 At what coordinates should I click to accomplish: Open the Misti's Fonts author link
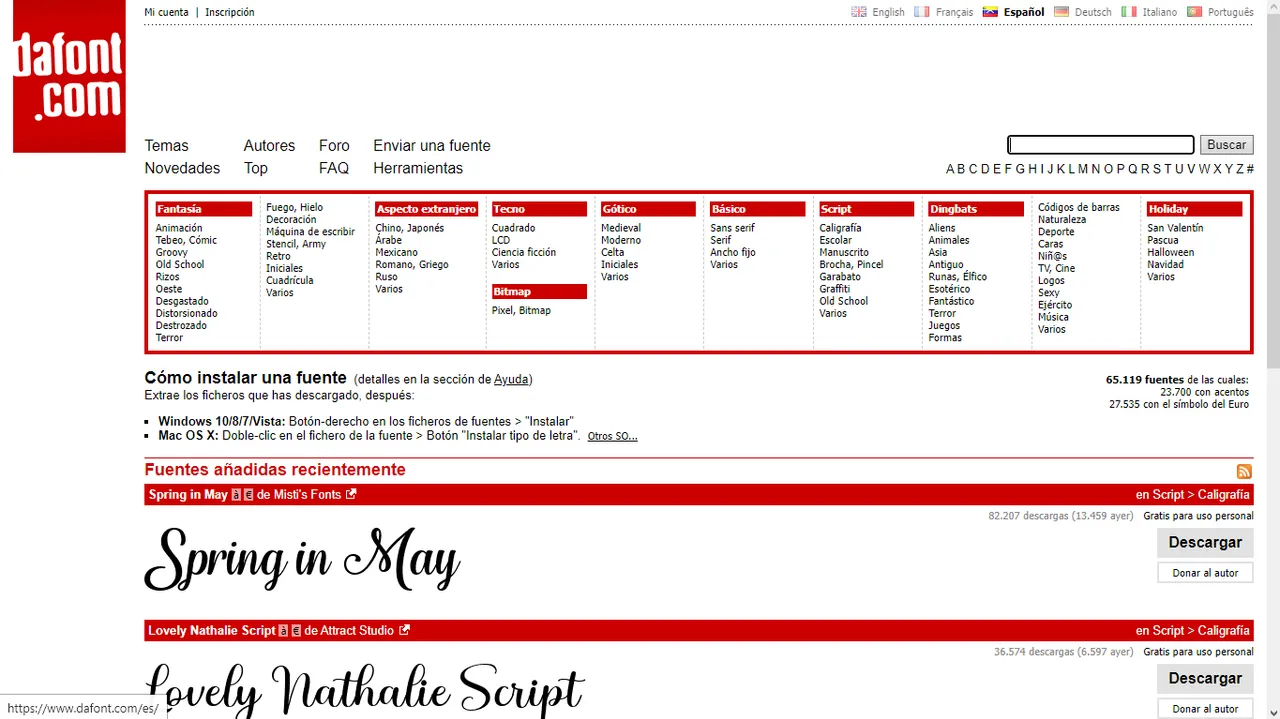[307, 494]
